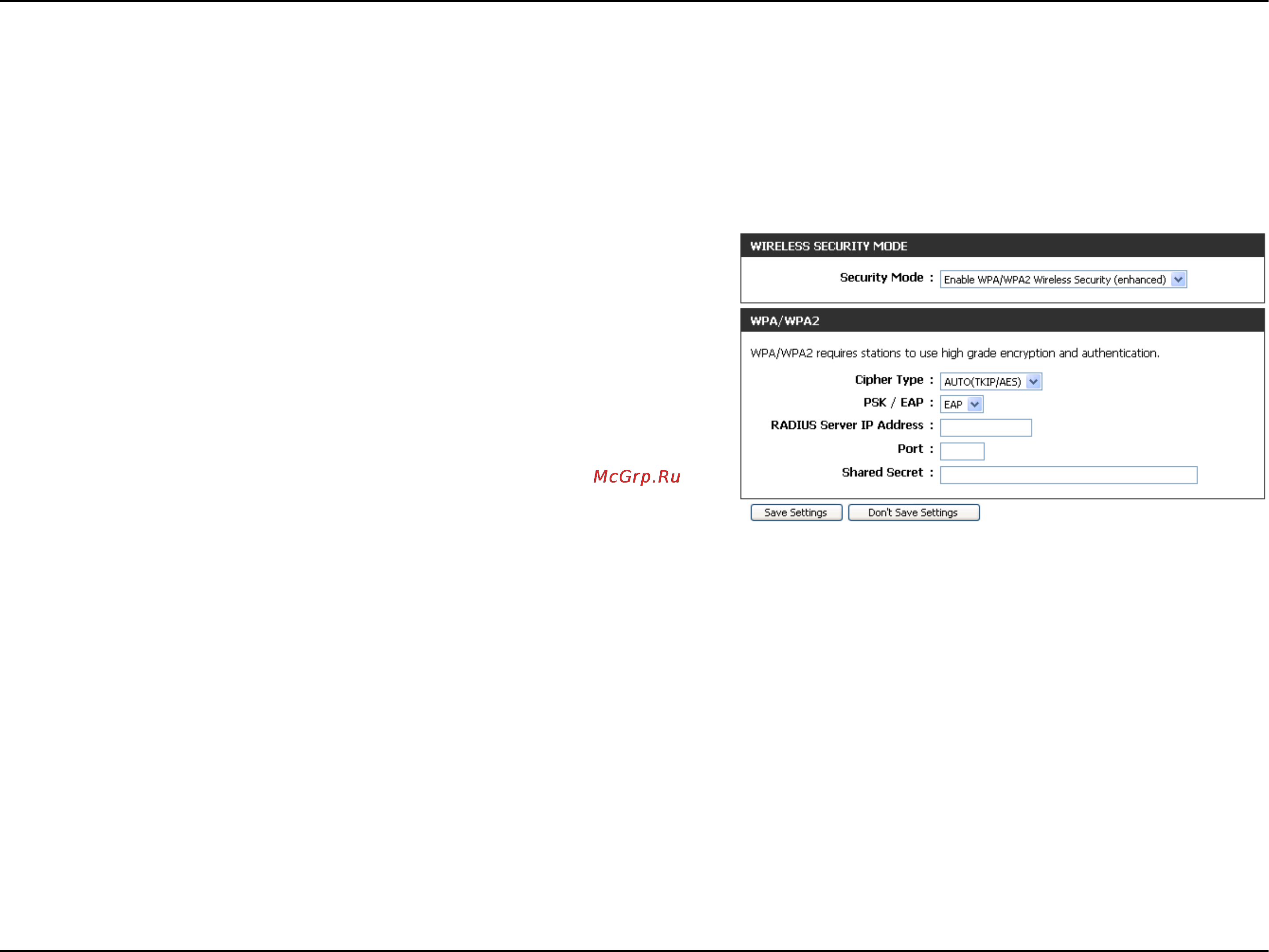Click the Shared Secret input field
Viewport: 1269px width, 952px height.
coord(1068,475)
